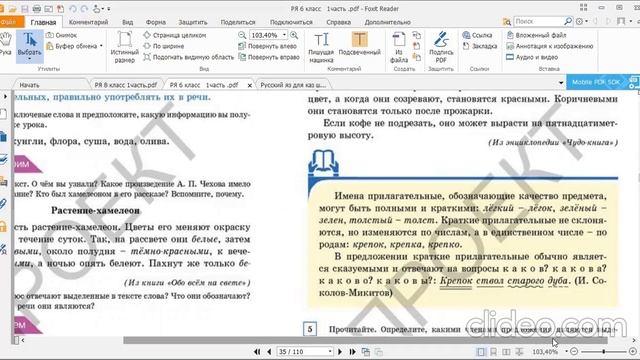Go to next page
The image size is (640, 360).
click(340, 351)
